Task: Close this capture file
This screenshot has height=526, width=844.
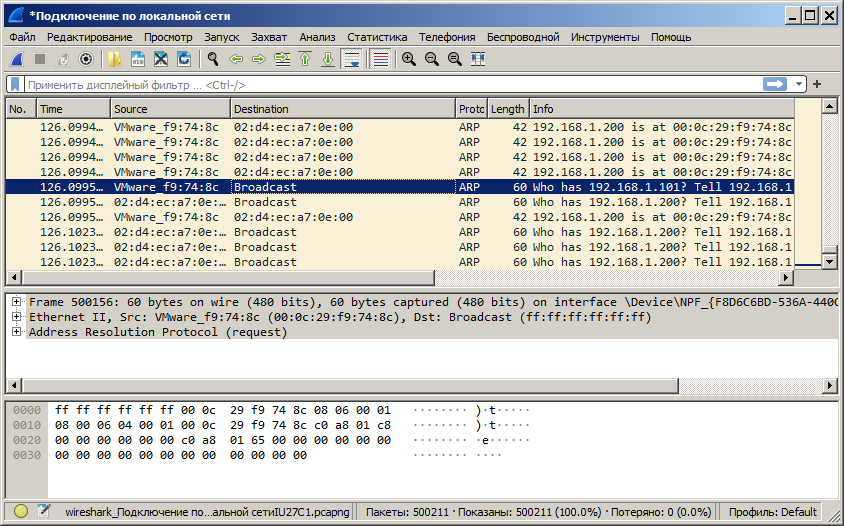Action: point(160,59)
